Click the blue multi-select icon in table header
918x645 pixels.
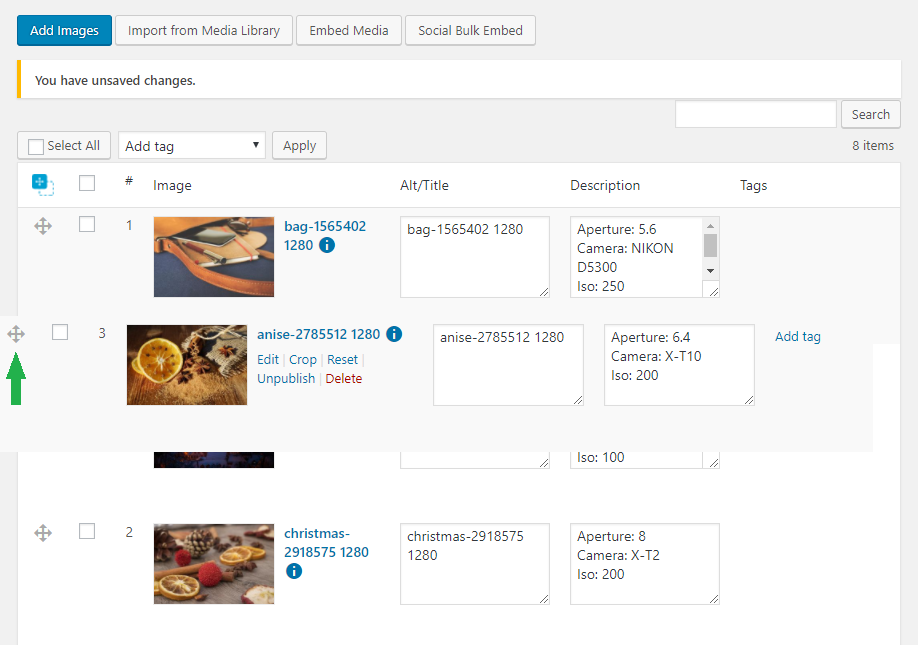pos(43,185)
